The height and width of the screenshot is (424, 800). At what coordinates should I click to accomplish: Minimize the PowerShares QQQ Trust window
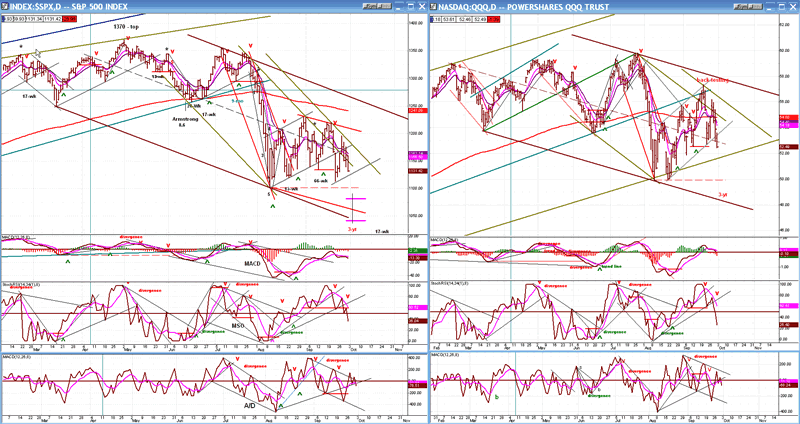click(x=771, y=5)
